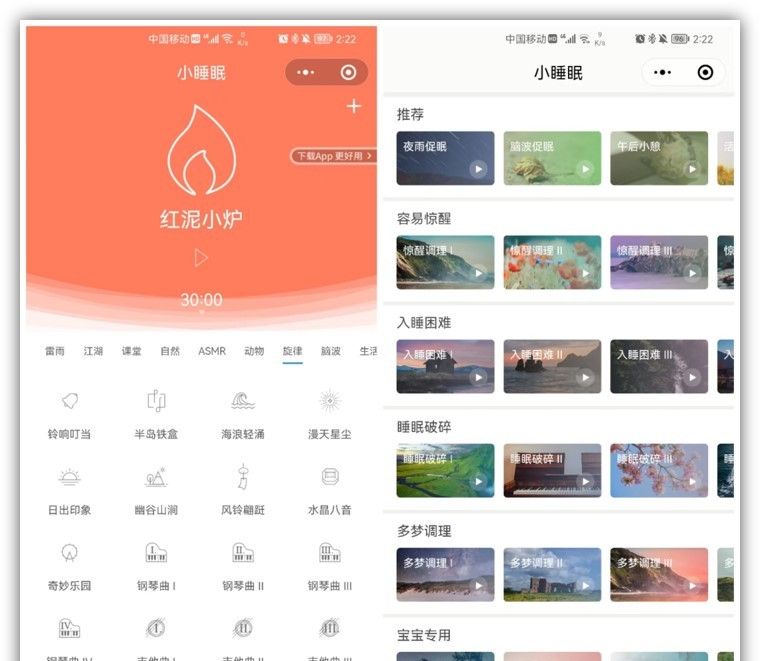Select the guitar II round icon

tap(243, 628)
